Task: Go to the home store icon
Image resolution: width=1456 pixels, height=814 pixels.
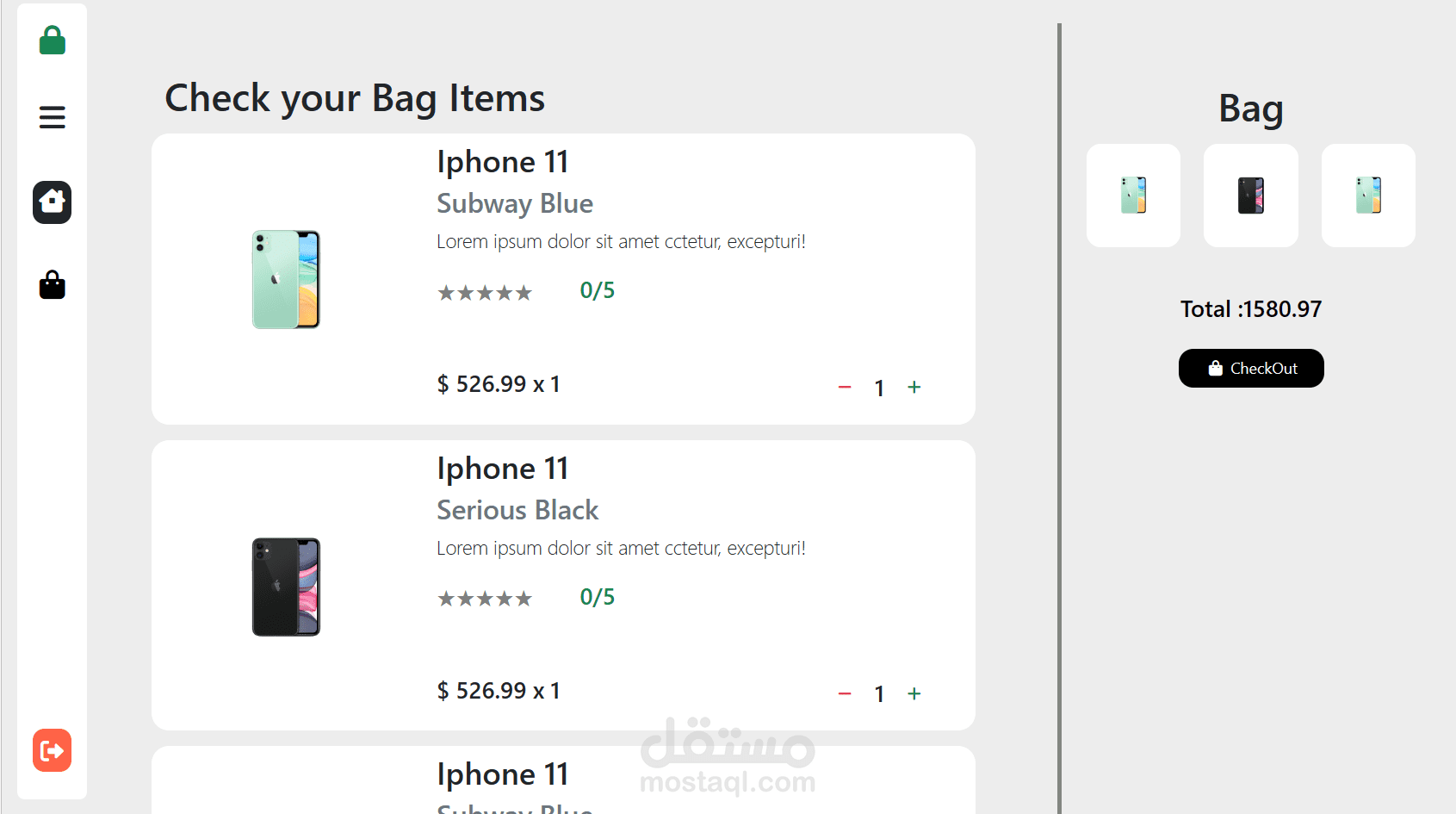Action: pos(53,202)
